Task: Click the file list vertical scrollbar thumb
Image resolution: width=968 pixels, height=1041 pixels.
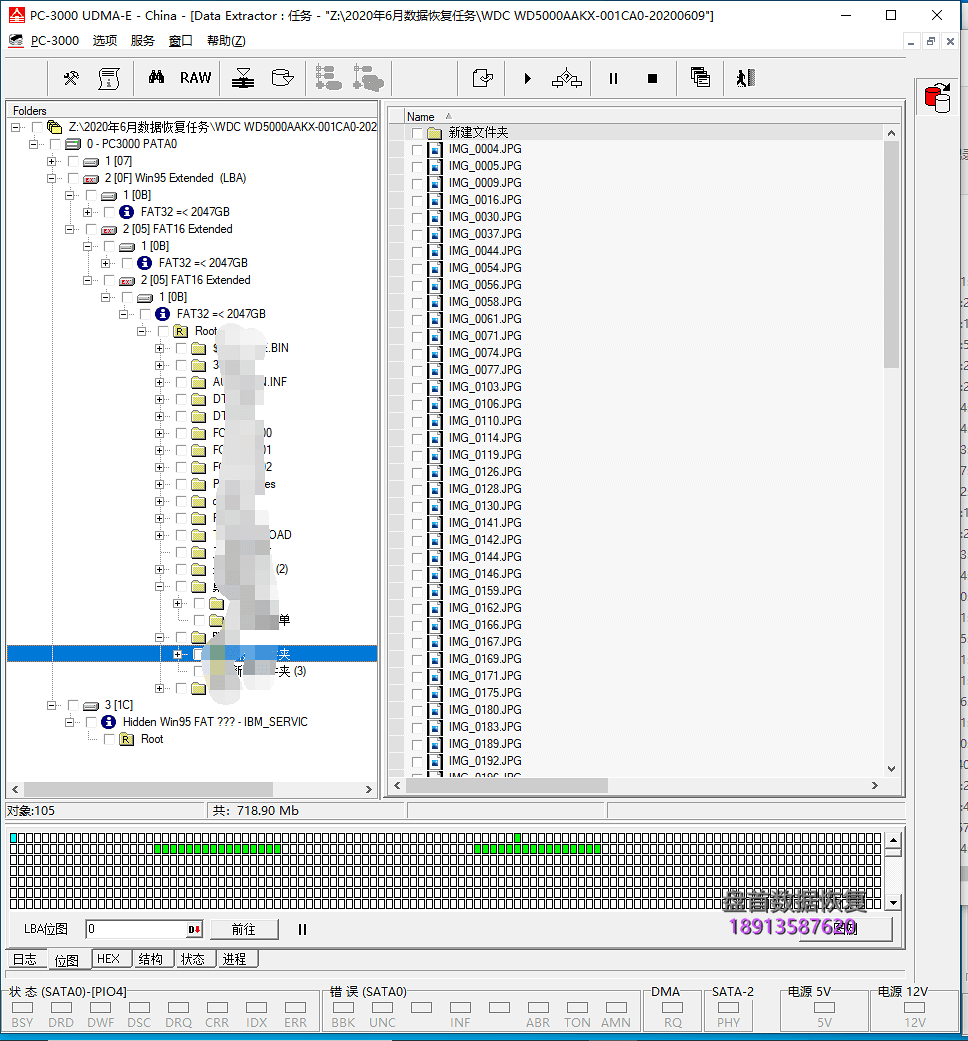Action: 891,254
